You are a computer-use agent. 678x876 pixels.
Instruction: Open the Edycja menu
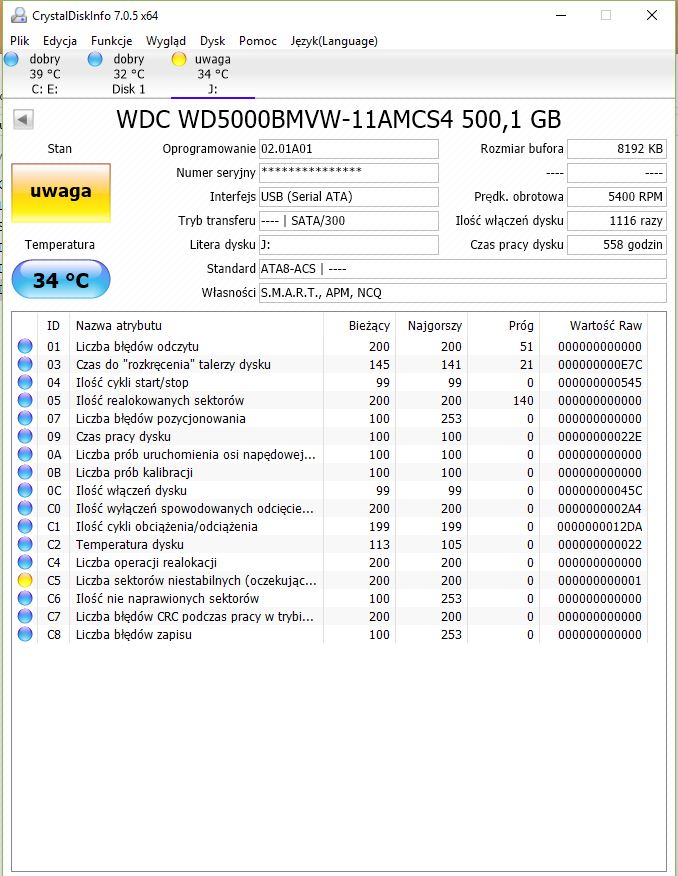(x=60, y=41)
